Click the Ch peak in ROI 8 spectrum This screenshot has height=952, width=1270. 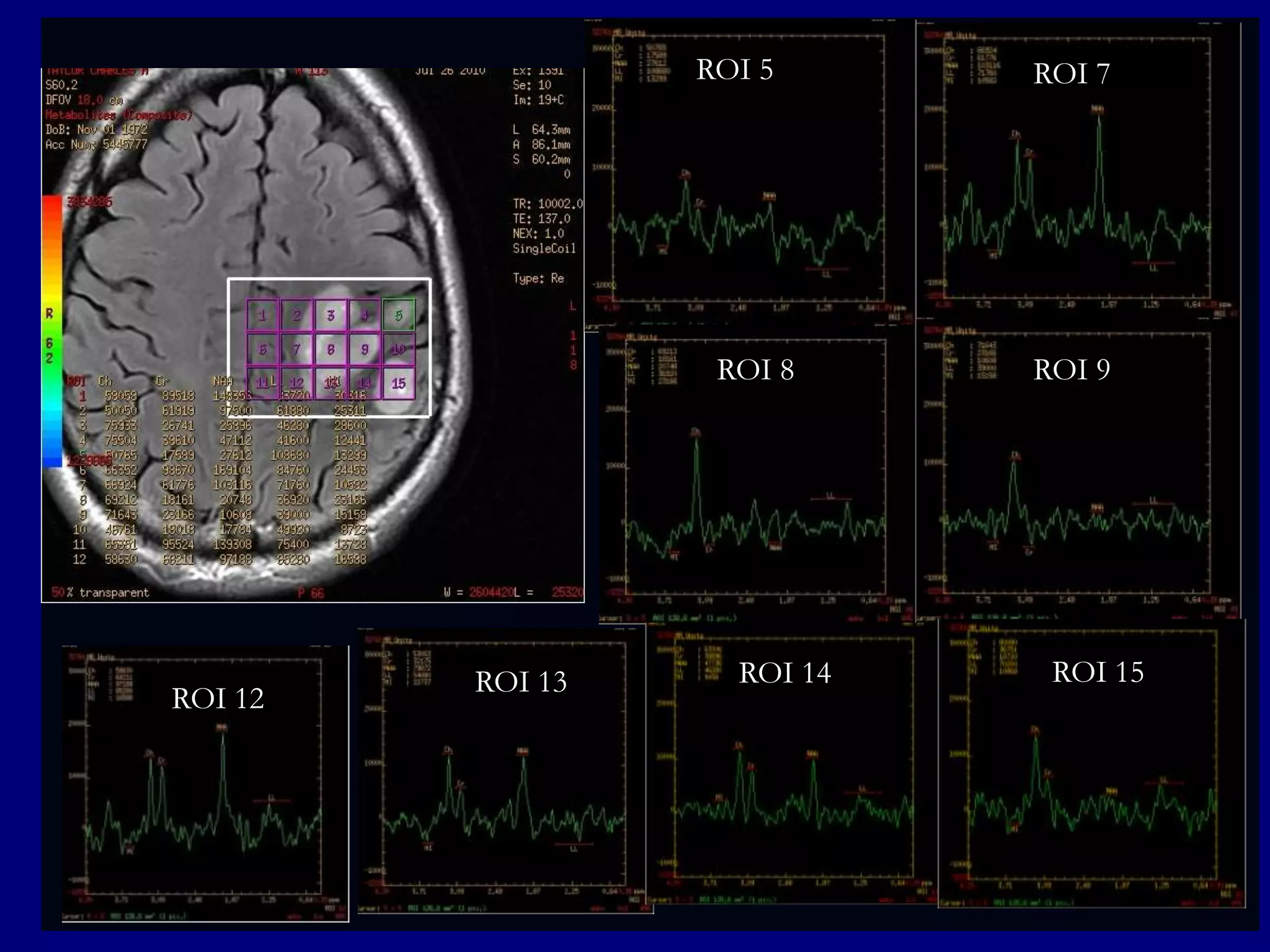coord(696,443)
